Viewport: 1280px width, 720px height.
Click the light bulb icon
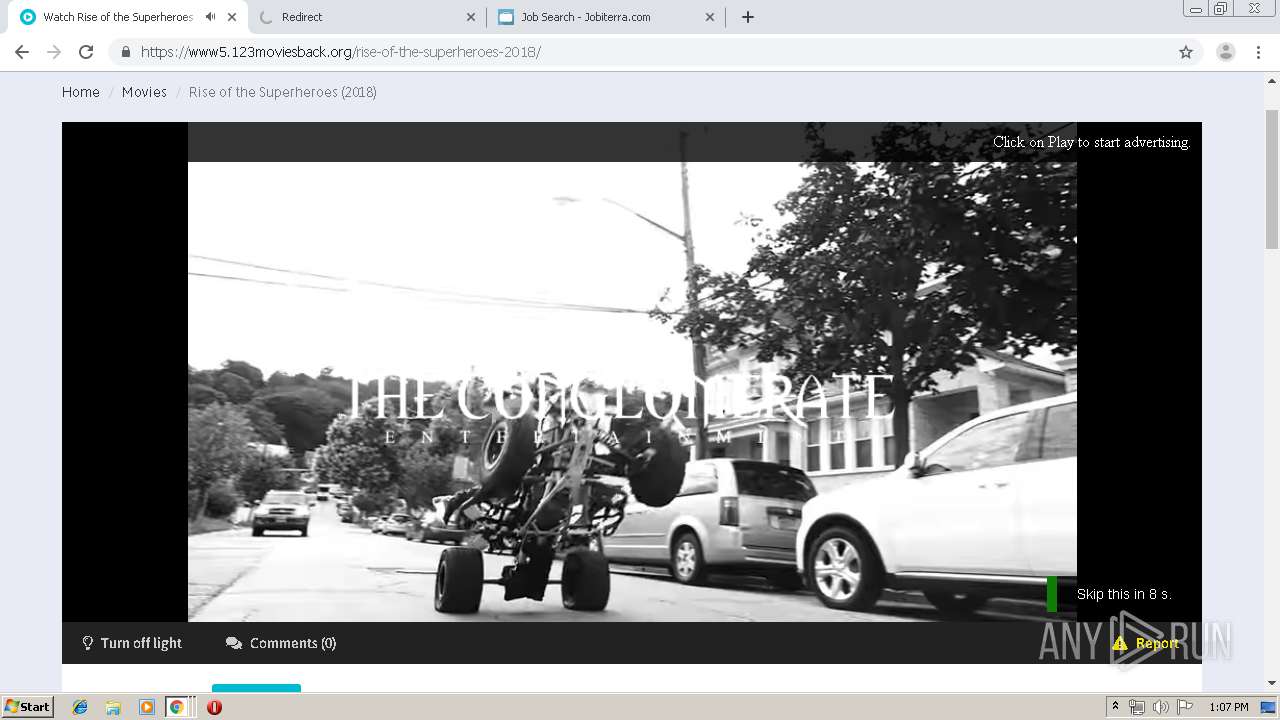pyautogui.click(x=88, y=643)
